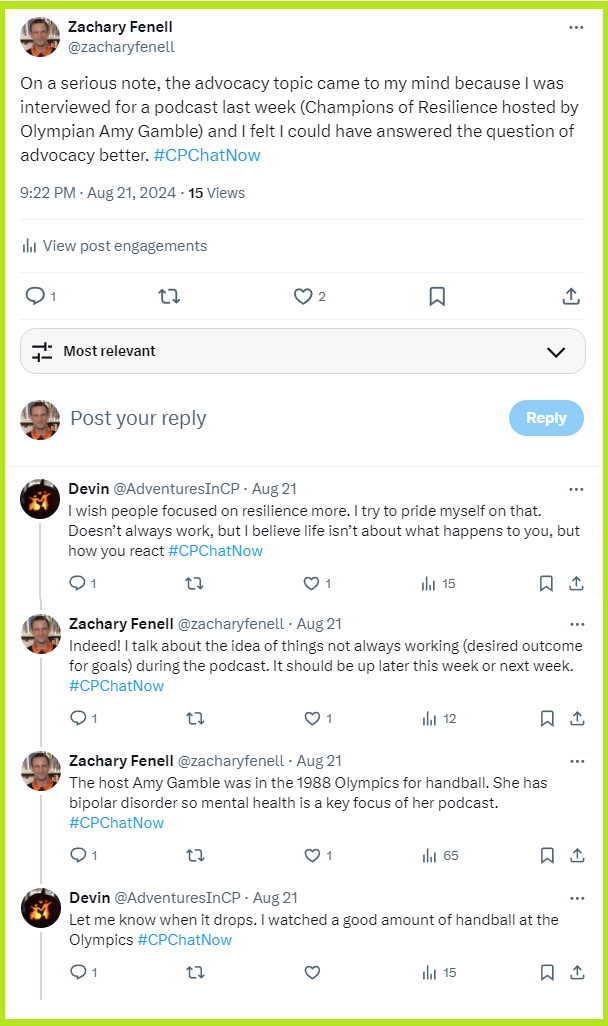Bookmark Devin's resilience reply
This screenshot has height=1026, width=608.
pyautogui.click(x=547, y=583)
